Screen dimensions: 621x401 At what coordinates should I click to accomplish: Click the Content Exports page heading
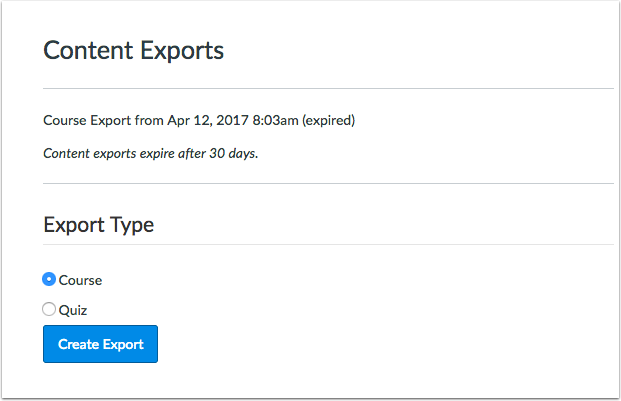pyautogui.click(x=133, y=50)
